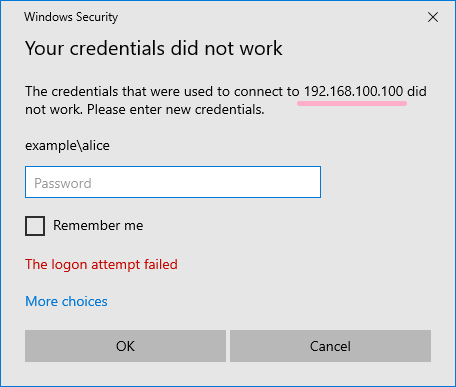Select the "Your credentials did not work" heading

point(154,48)
